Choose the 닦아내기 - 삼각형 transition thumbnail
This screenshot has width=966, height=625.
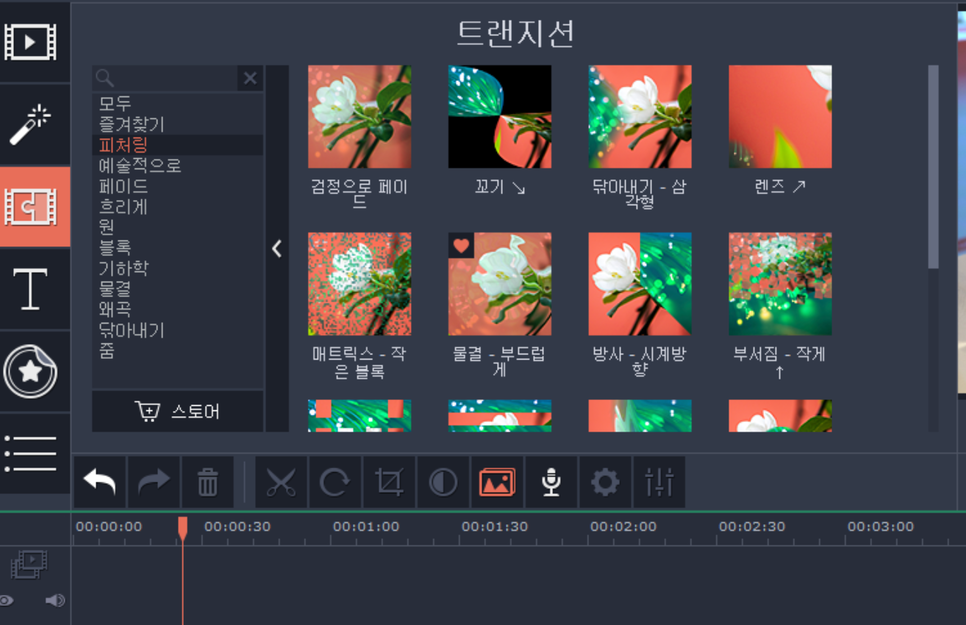tap(640, 117)
